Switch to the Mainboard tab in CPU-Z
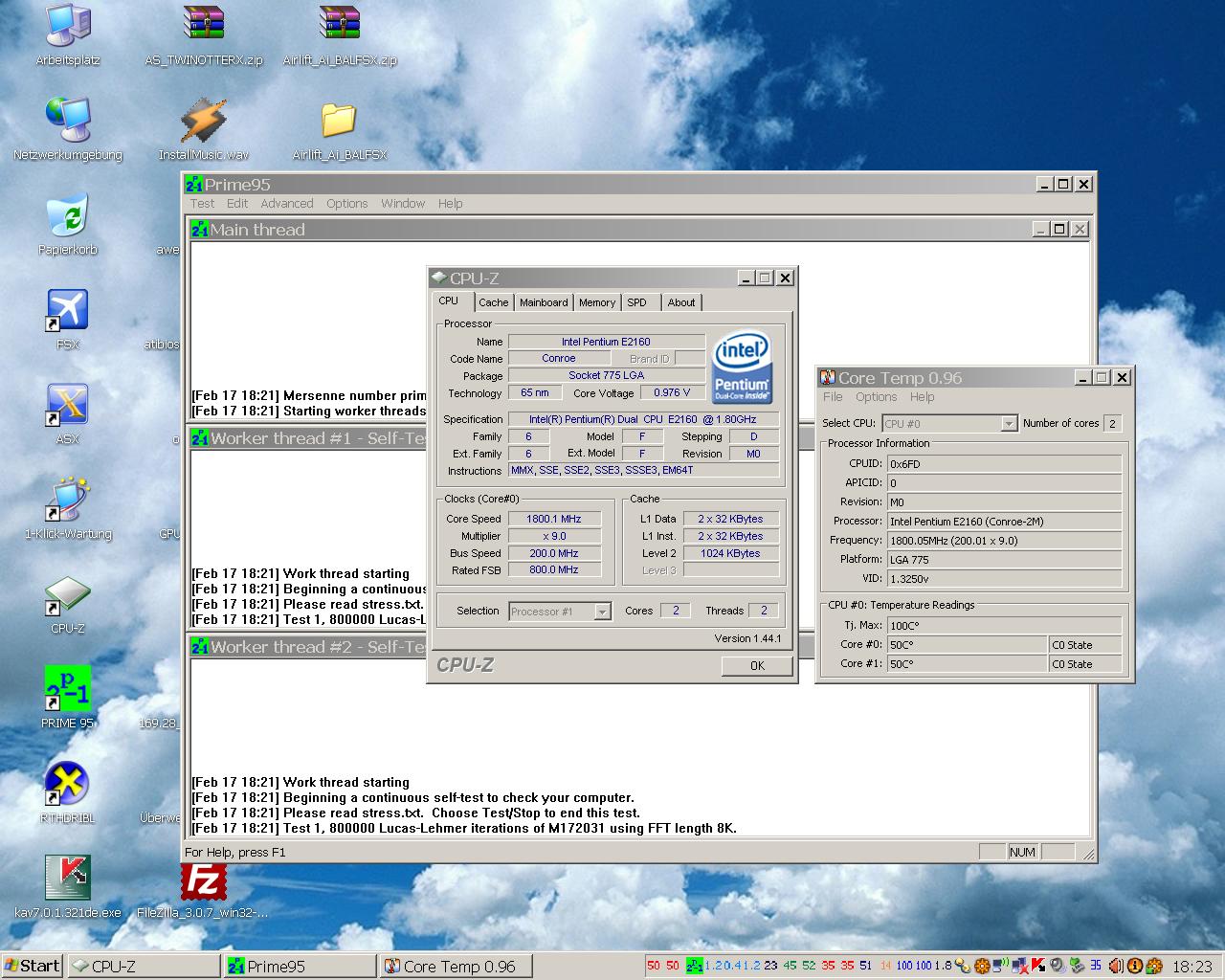This screenshot has width=1225, height=980. point(544,302)
